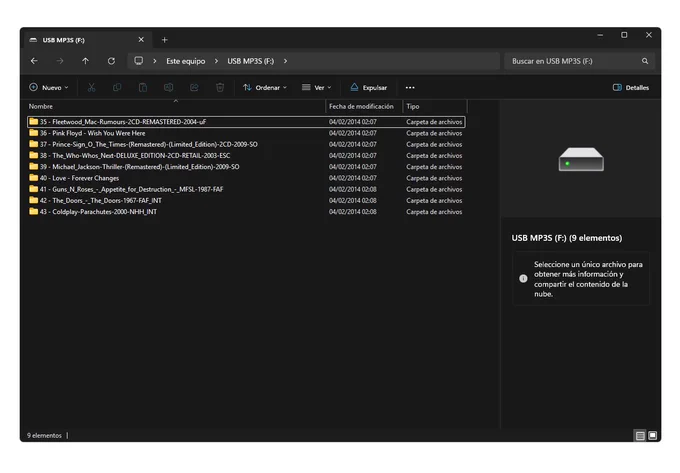This screenshot has width=680, height=473.
Task: Go up one folder level arrow
Action: tap(85, 61)
